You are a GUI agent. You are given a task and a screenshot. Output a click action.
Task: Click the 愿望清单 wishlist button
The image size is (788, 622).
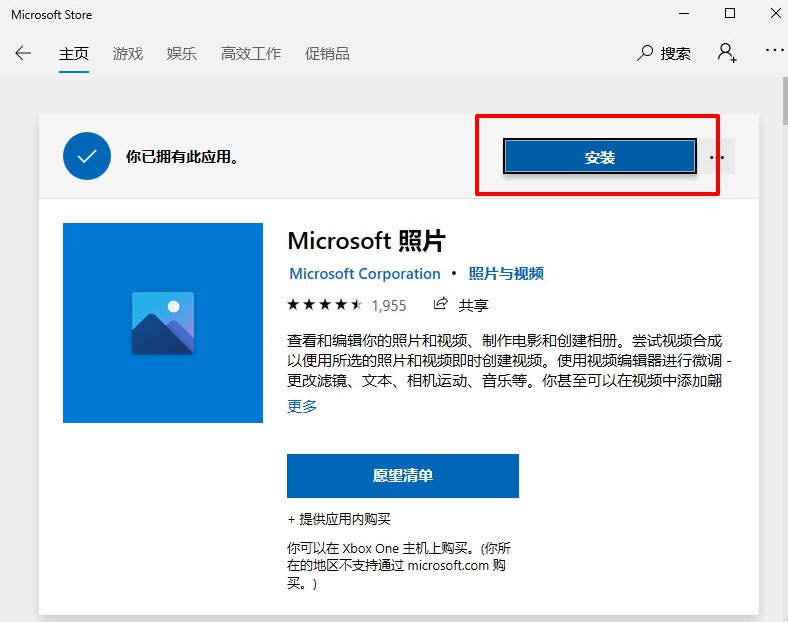pyautogui.click(x=403, y=476)
